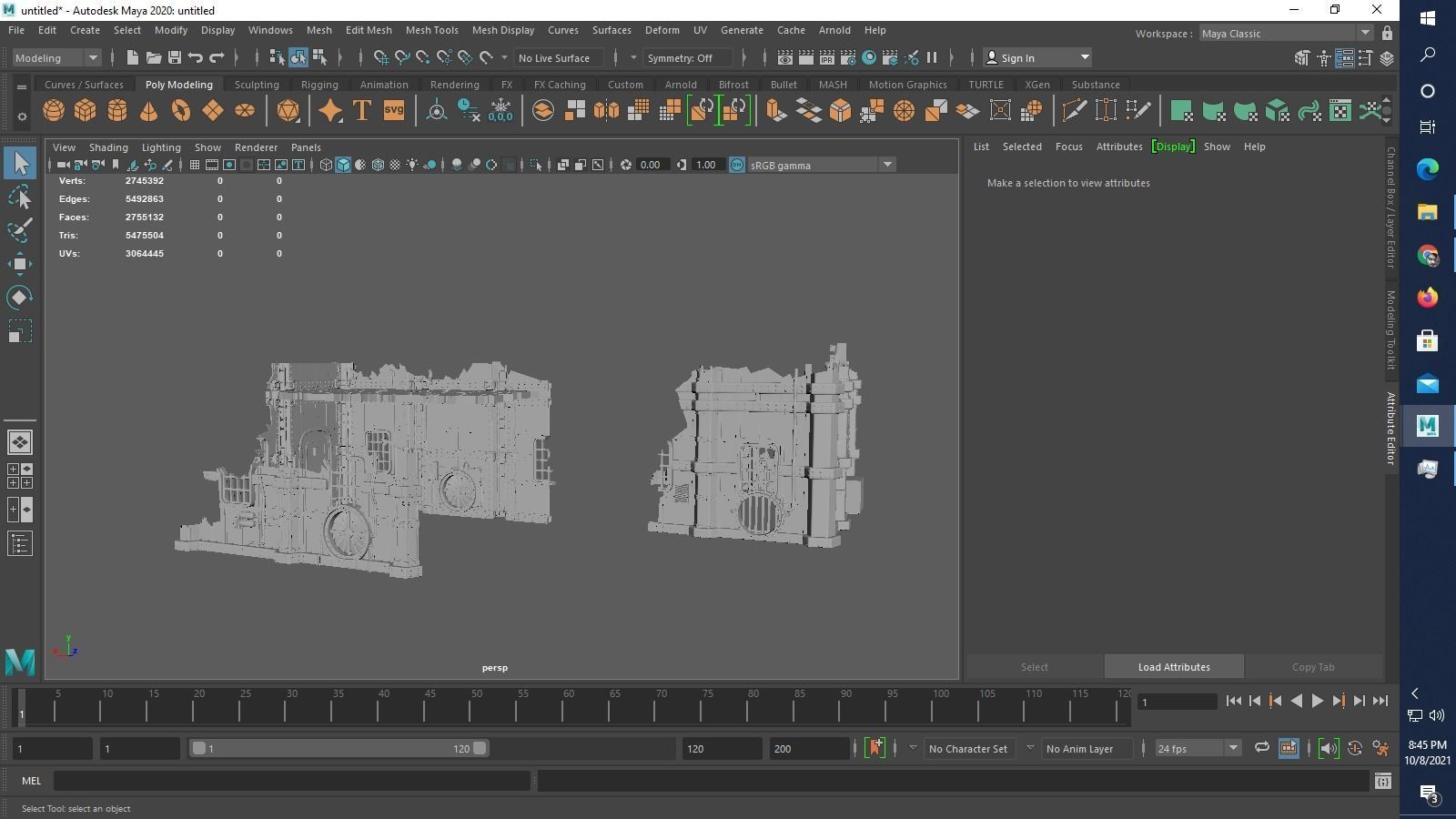Click the MEL command line input
The image size is (1456, 819).
[292, 781]
